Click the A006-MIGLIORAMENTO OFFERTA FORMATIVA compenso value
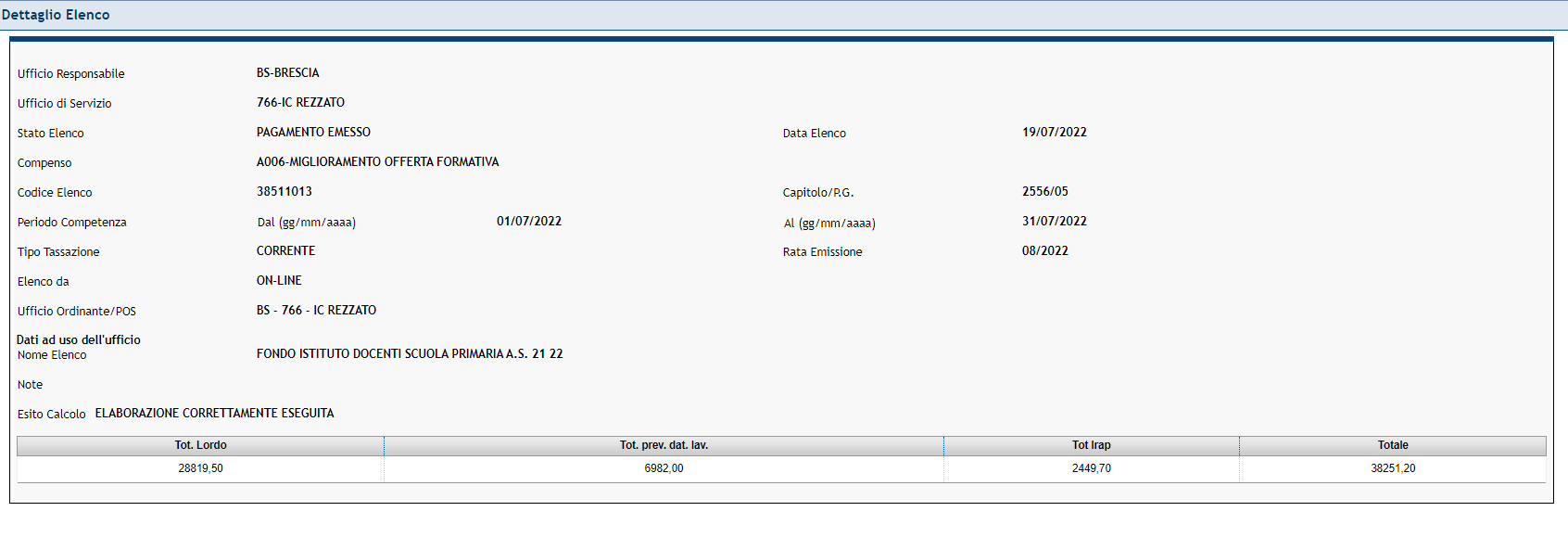This screenshot has height=537, width=1568. pyautogui.click(x=377, y=162)
